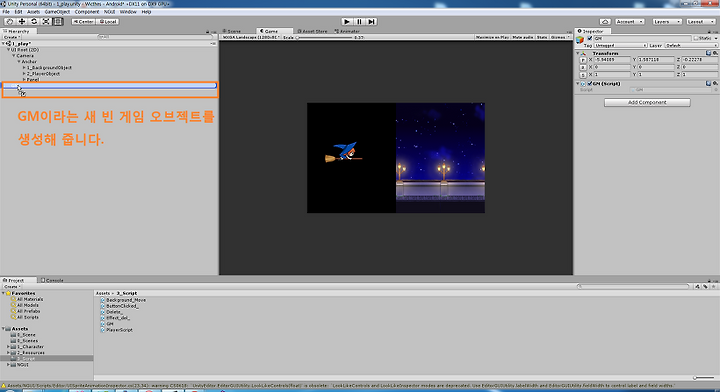Select the All Prefabs favorite search
Screen dimensions: 720x392
click(x=25, y=311)
